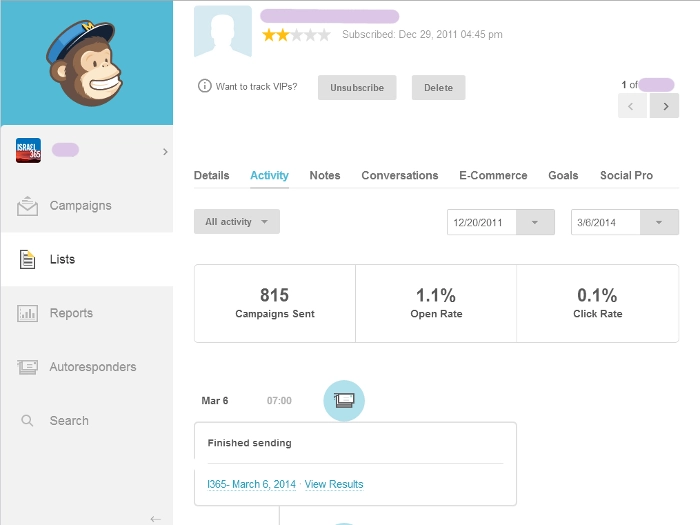
Task: Click the 0.1% Click Rate stat
Action: [598, 304]
